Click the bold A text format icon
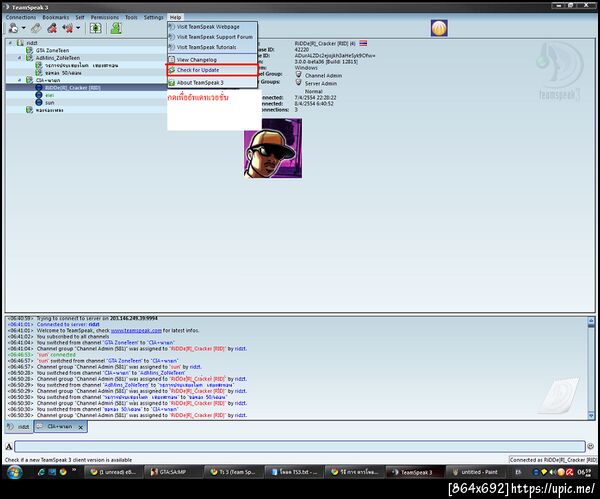Screen dimensions: 600x499 [x=9, y=446]
